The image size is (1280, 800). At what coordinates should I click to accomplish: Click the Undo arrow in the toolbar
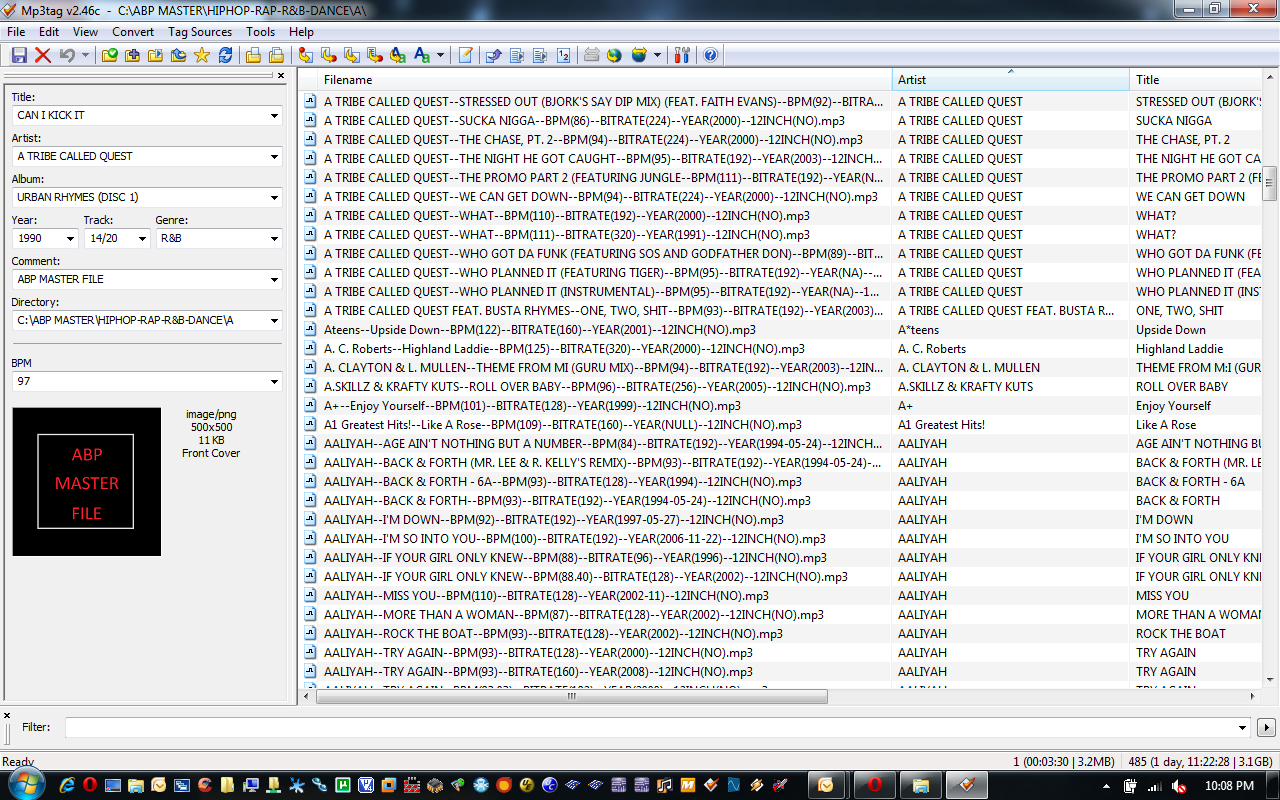click(67, 55)
